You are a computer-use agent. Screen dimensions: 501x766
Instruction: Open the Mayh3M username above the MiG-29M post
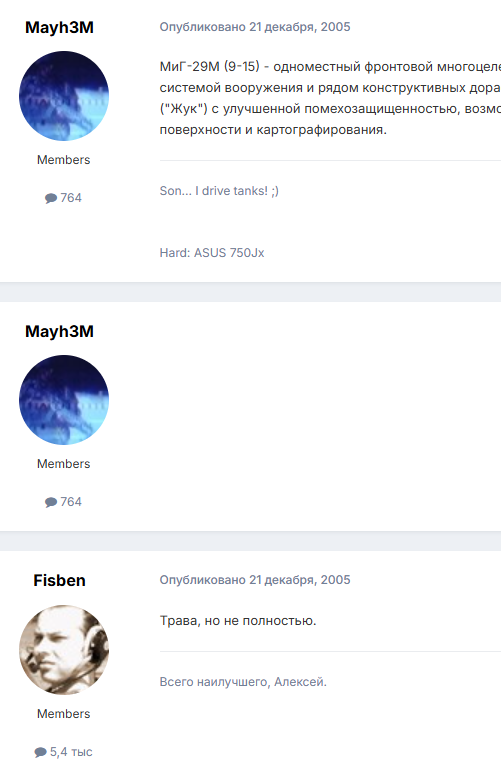pos(60,27)
